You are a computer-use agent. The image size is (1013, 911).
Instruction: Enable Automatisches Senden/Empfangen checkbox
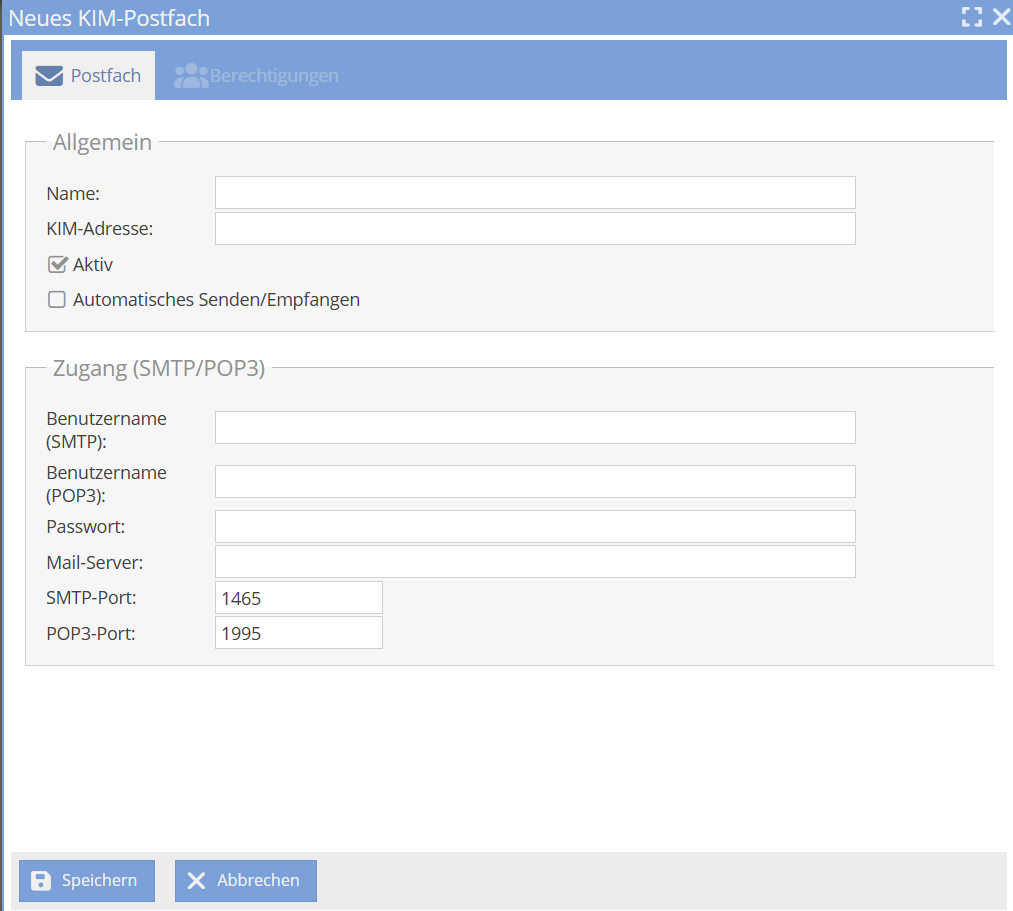57,300
